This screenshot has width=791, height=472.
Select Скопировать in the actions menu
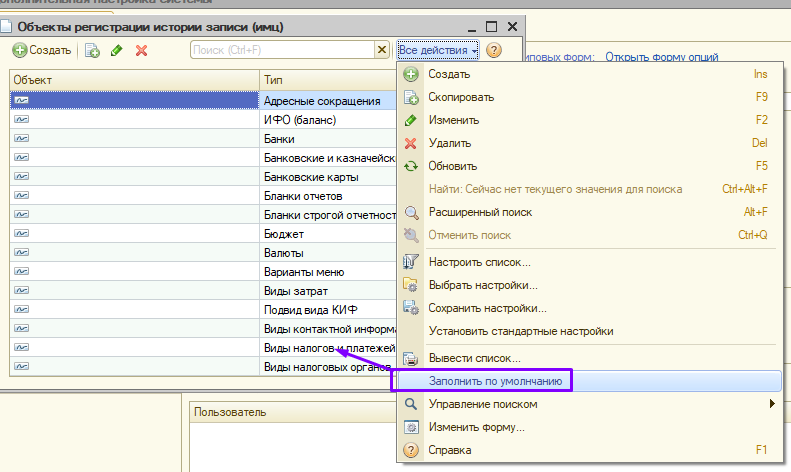[461, 97]
